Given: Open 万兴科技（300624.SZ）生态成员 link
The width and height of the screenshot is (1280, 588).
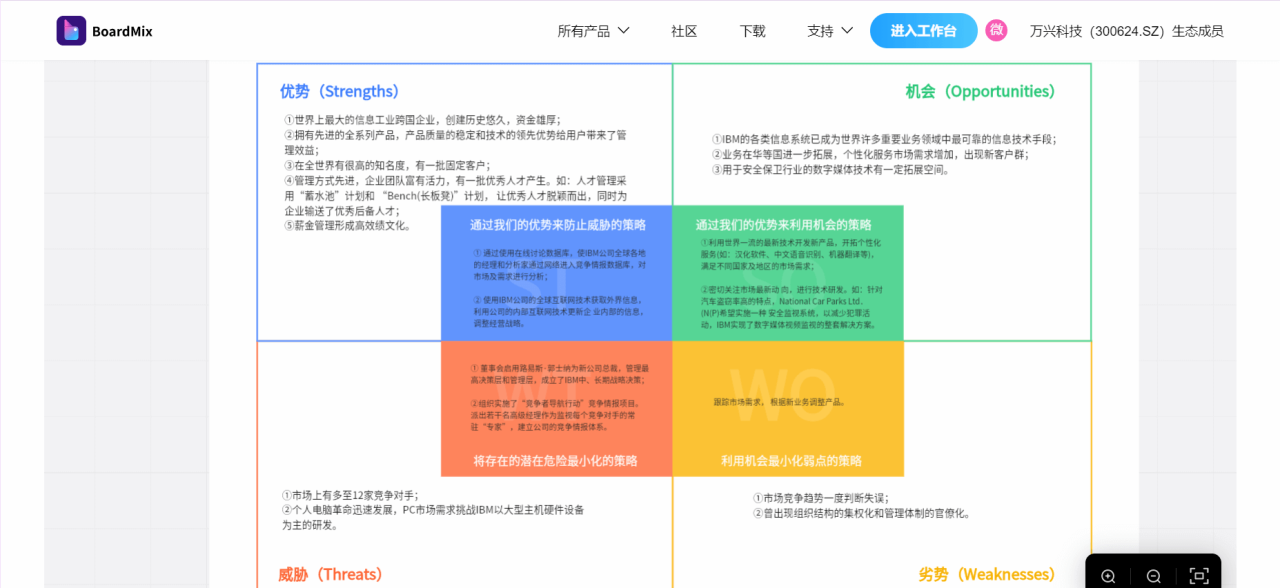Looking at the screenshot, I should click(1126, 31).
